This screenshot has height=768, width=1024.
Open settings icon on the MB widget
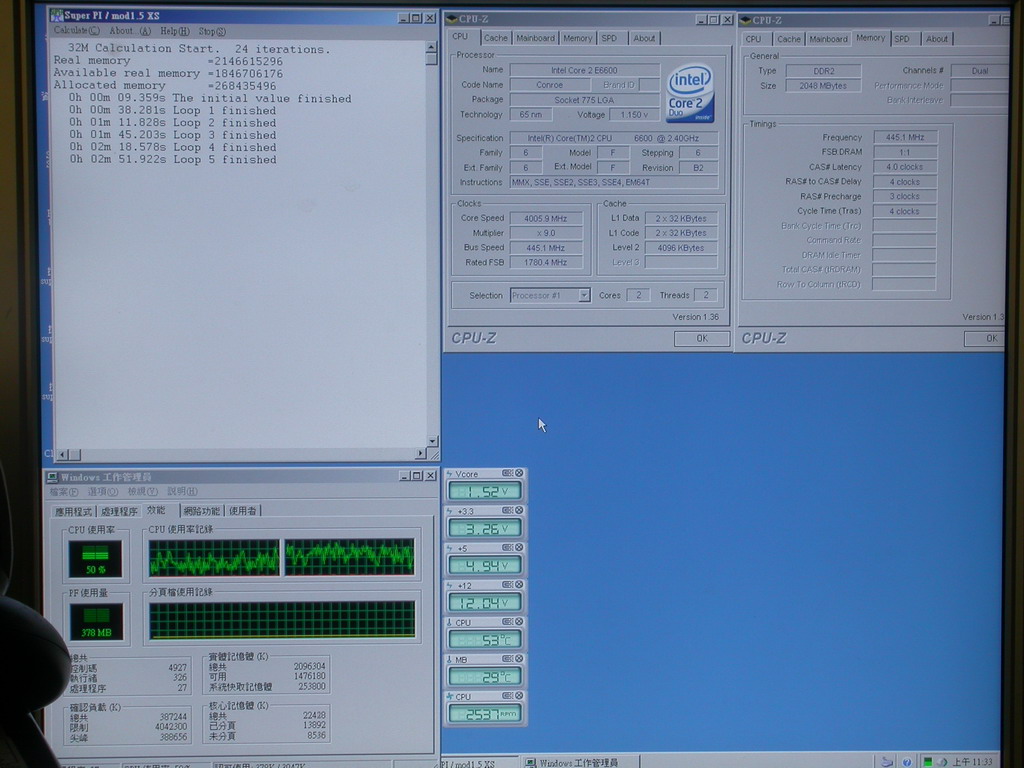click(507, 659)
